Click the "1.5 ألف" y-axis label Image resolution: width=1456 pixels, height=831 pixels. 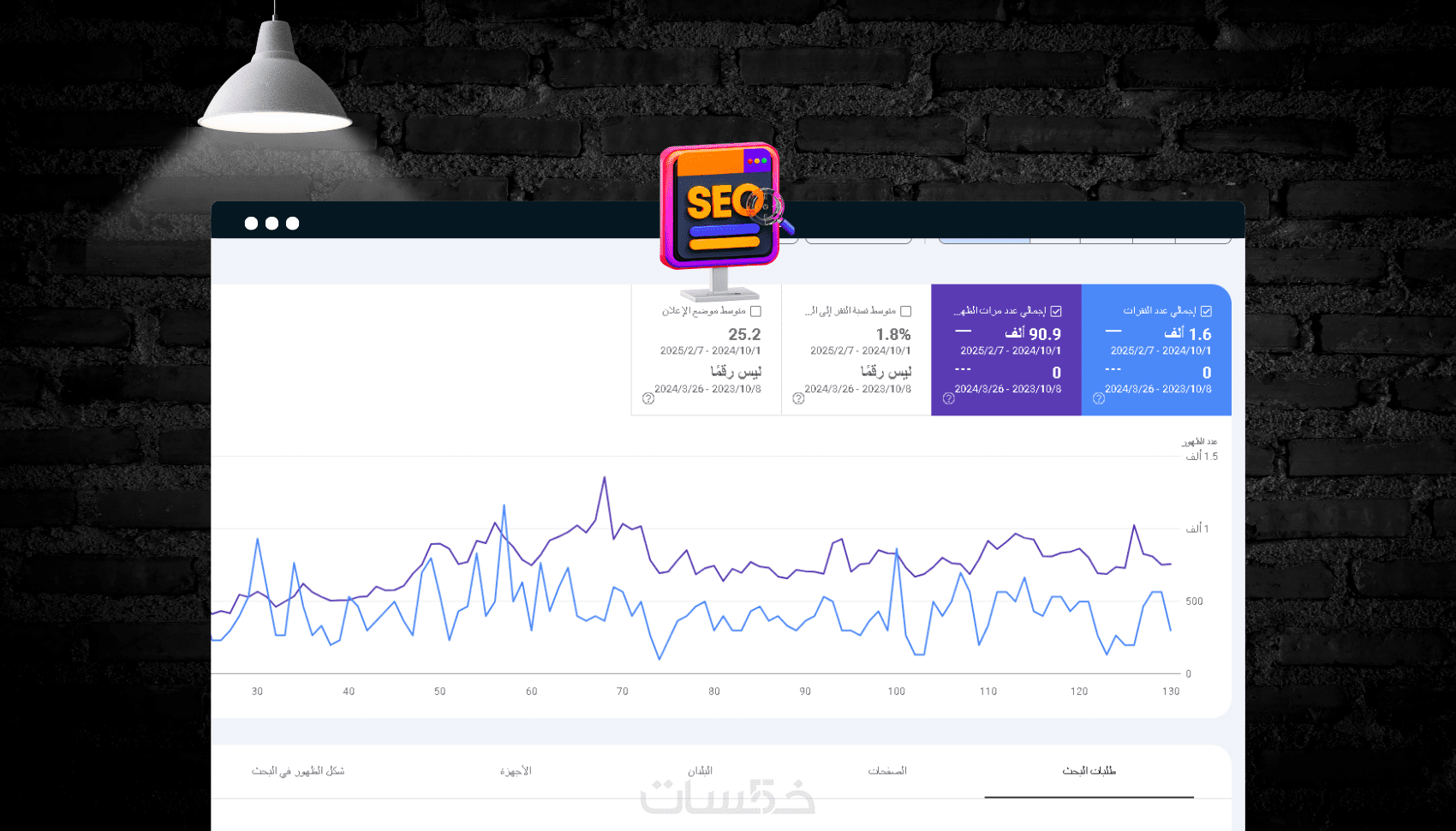(x=1202, y=457)
